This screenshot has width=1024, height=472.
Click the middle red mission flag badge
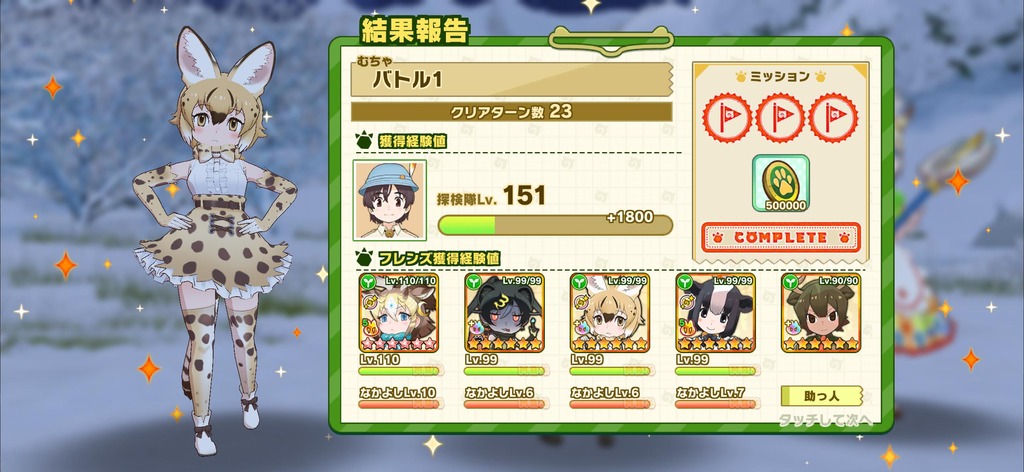click(x=780, y=118)
